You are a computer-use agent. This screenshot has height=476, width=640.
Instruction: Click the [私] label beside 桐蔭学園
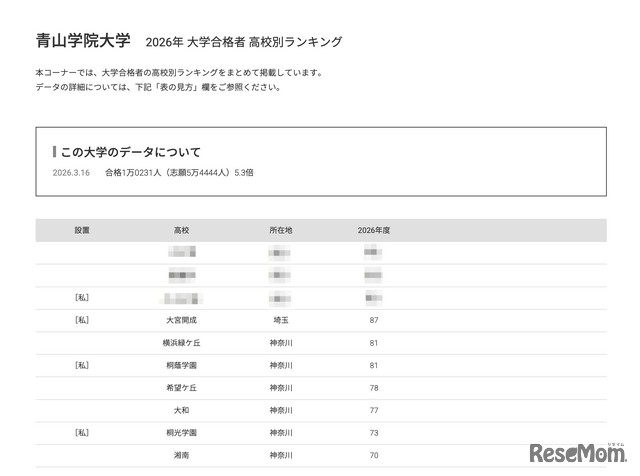tap(82, 365)
